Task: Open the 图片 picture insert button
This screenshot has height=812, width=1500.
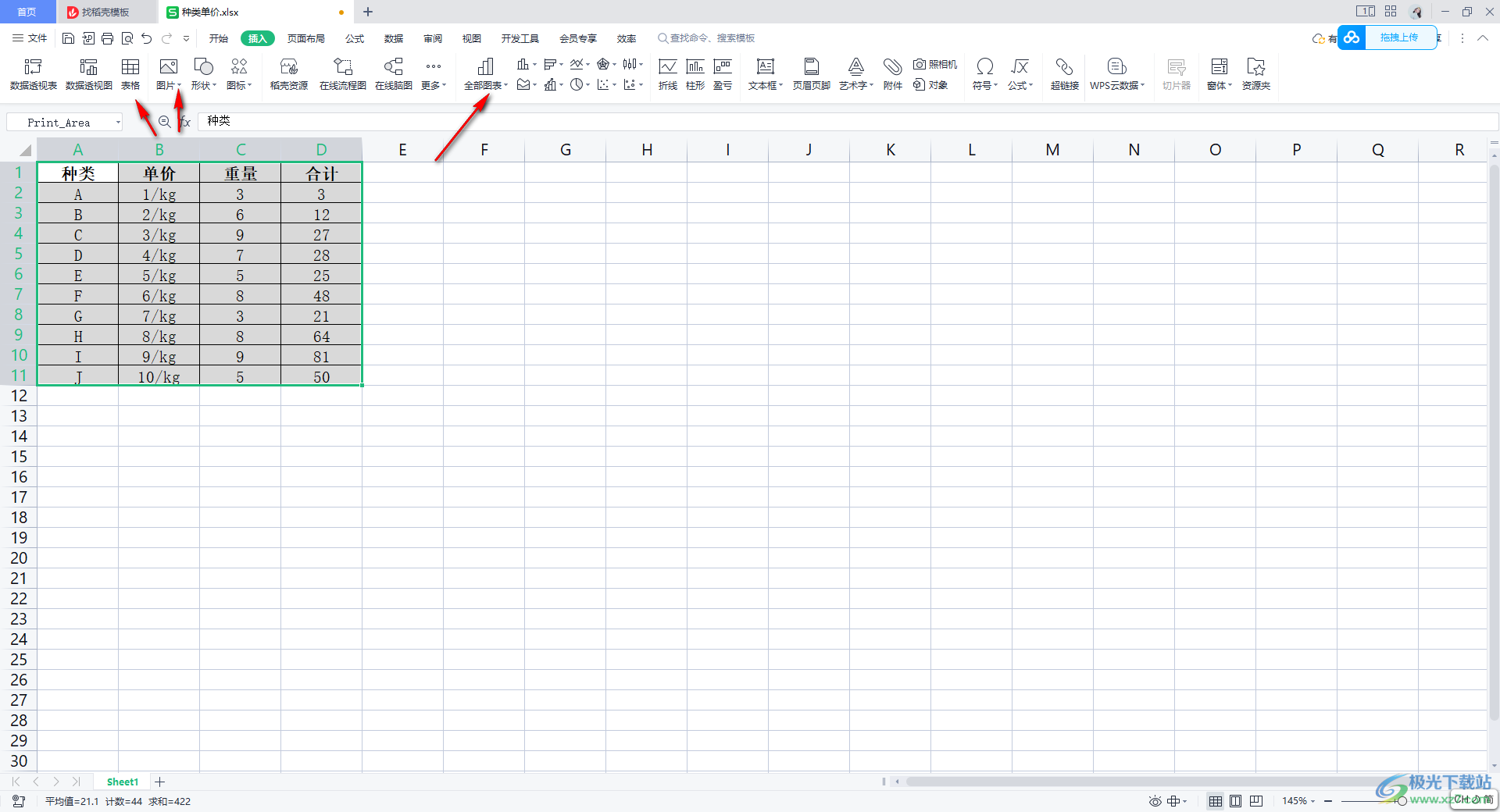Action: [168, 74]
